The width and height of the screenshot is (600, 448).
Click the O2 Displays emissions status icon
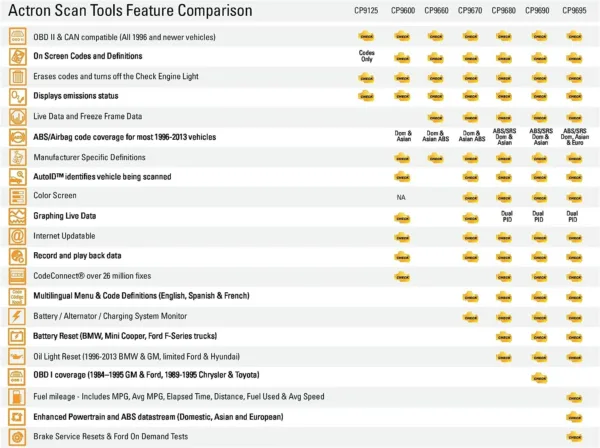click(x=18, y=97)
